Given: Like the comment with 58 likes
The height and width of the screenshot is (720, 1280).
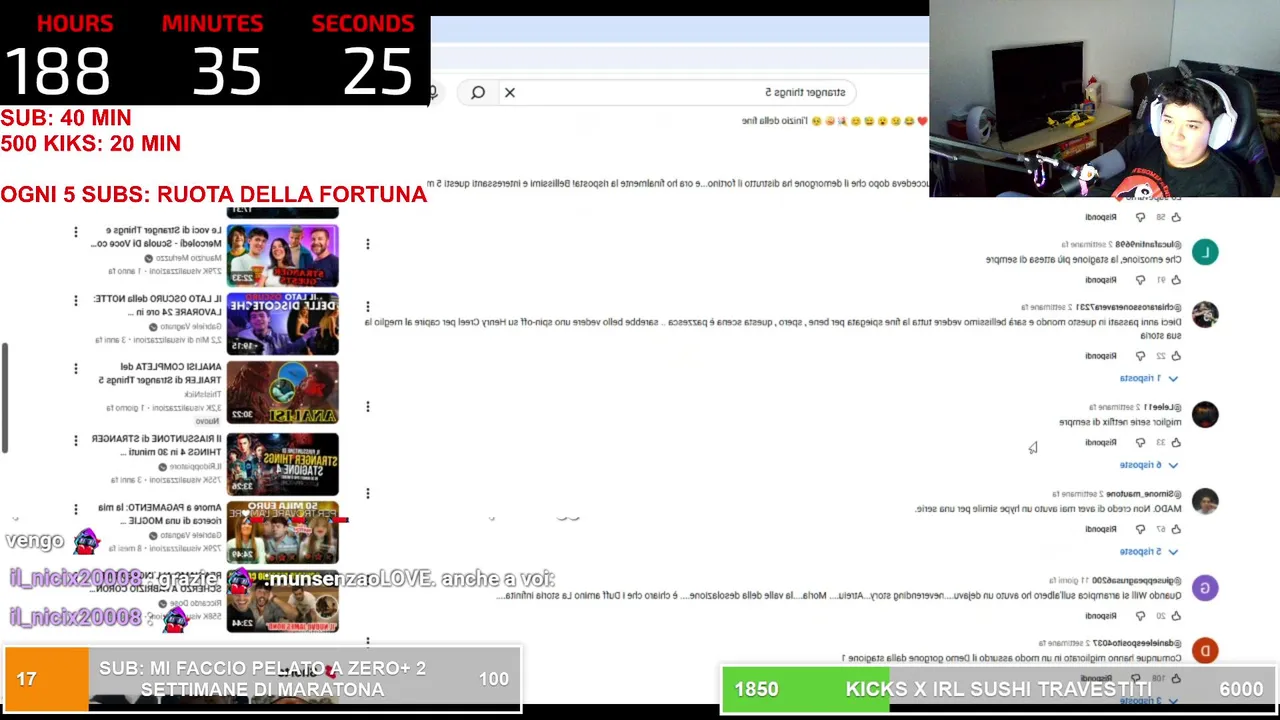Looking at the screenshot, I should point(1177,217).
